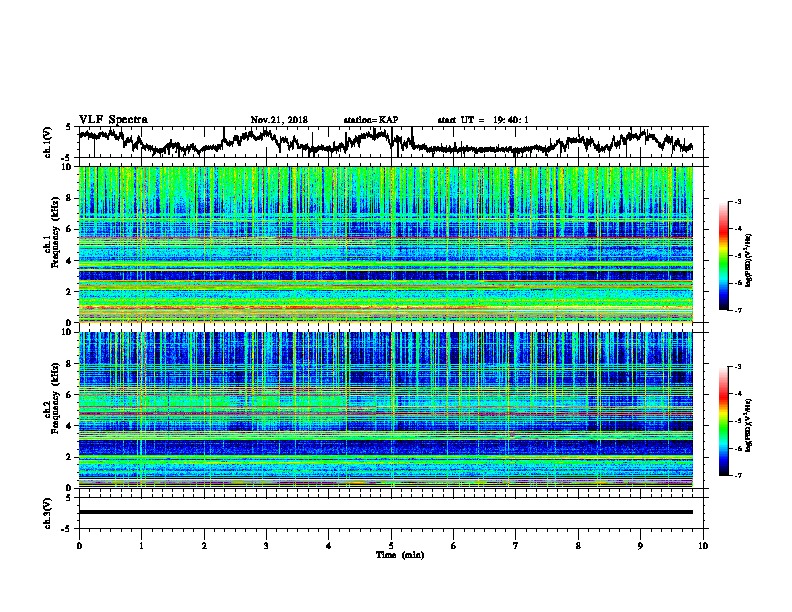Click the ch.3 flat black trace line
This screenshot has width=792, height=612.
tap(386, 512)
